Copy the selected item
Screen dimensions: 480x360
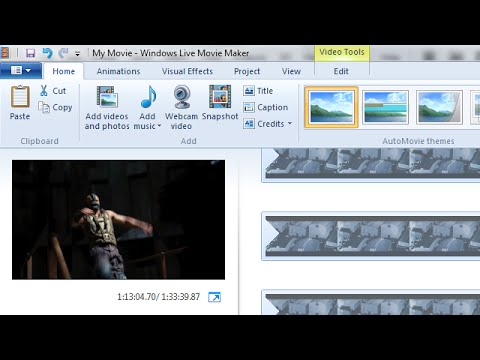(x=55, y=107)
